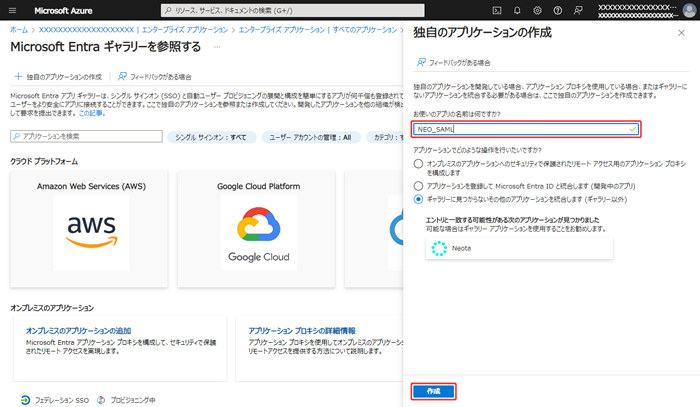This screenshot has height=407, width=700.
Task: Click the フェデレーション SSO legend icon
Action: coord(25,400)
